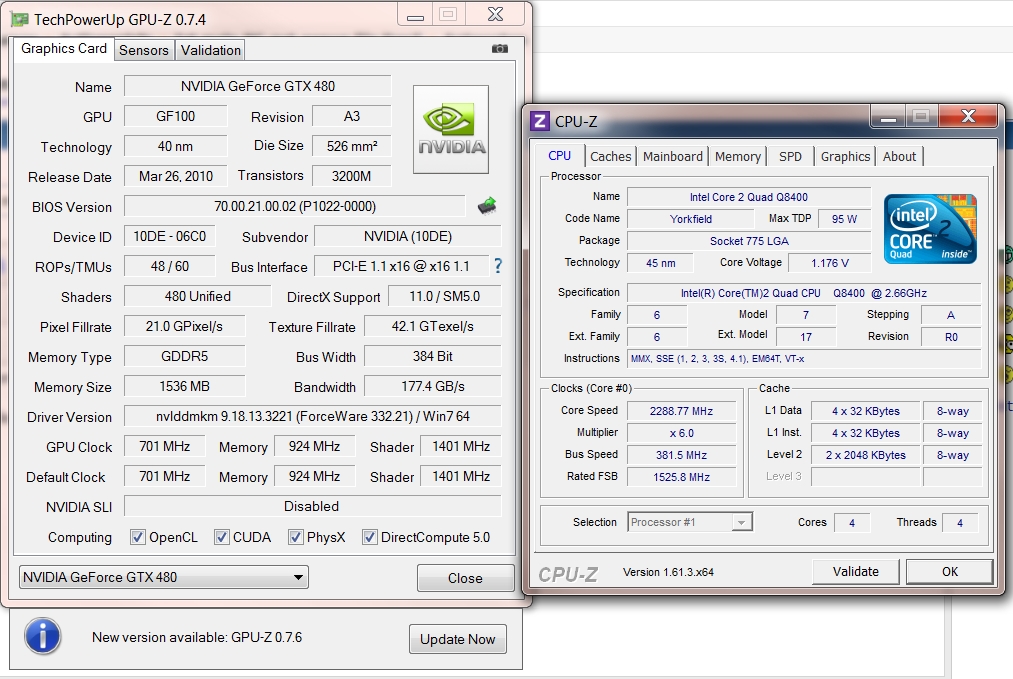
Task: Click the CPU-Z purple Z title icon
Action: click(x=539, y=121)
